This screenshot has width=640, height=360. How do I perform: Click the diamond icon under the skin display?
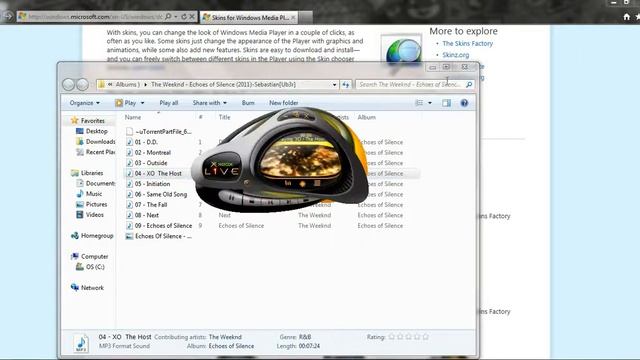coord(302,184)
